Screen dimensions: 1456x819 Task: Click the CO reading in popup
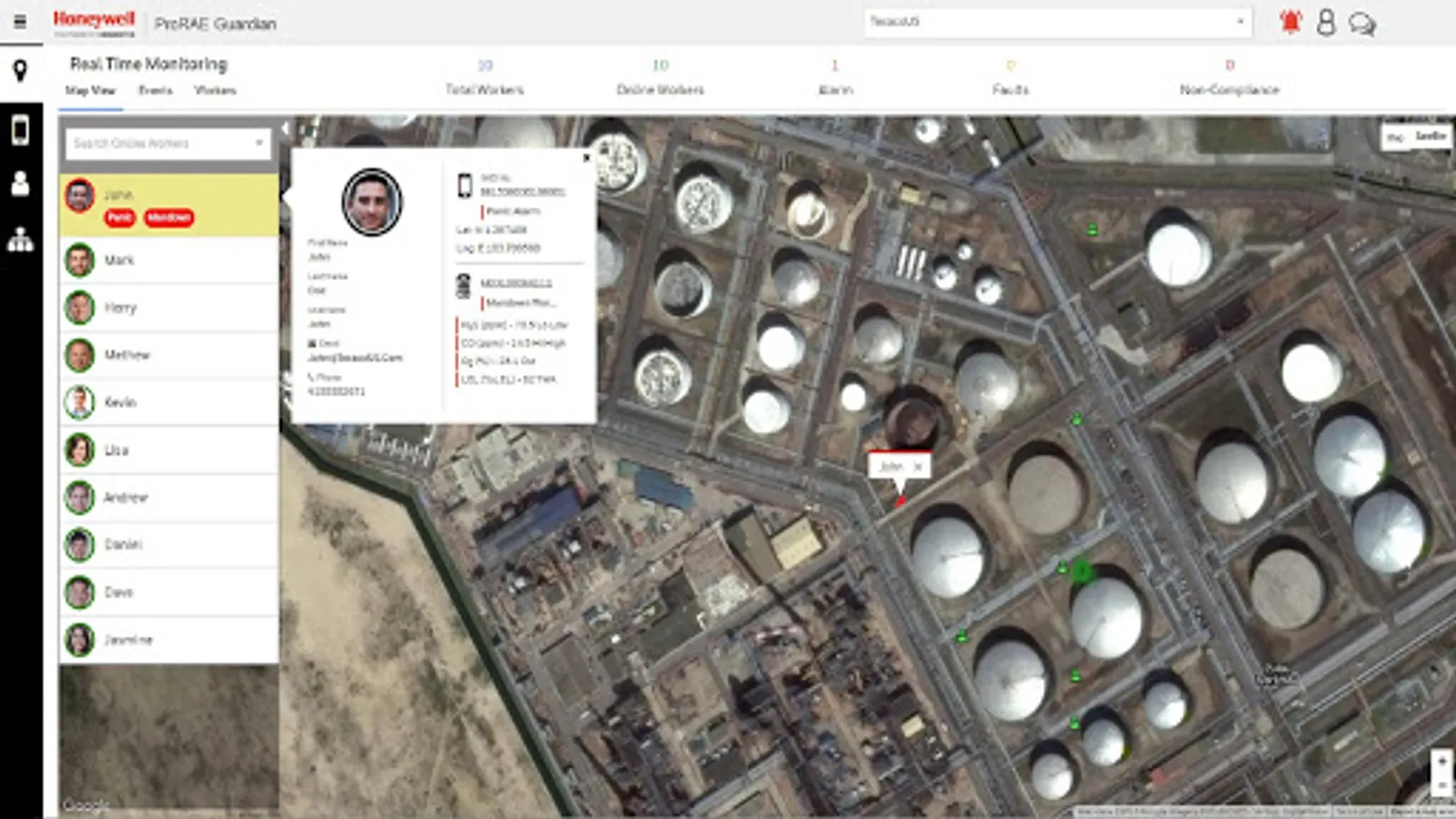513,343
